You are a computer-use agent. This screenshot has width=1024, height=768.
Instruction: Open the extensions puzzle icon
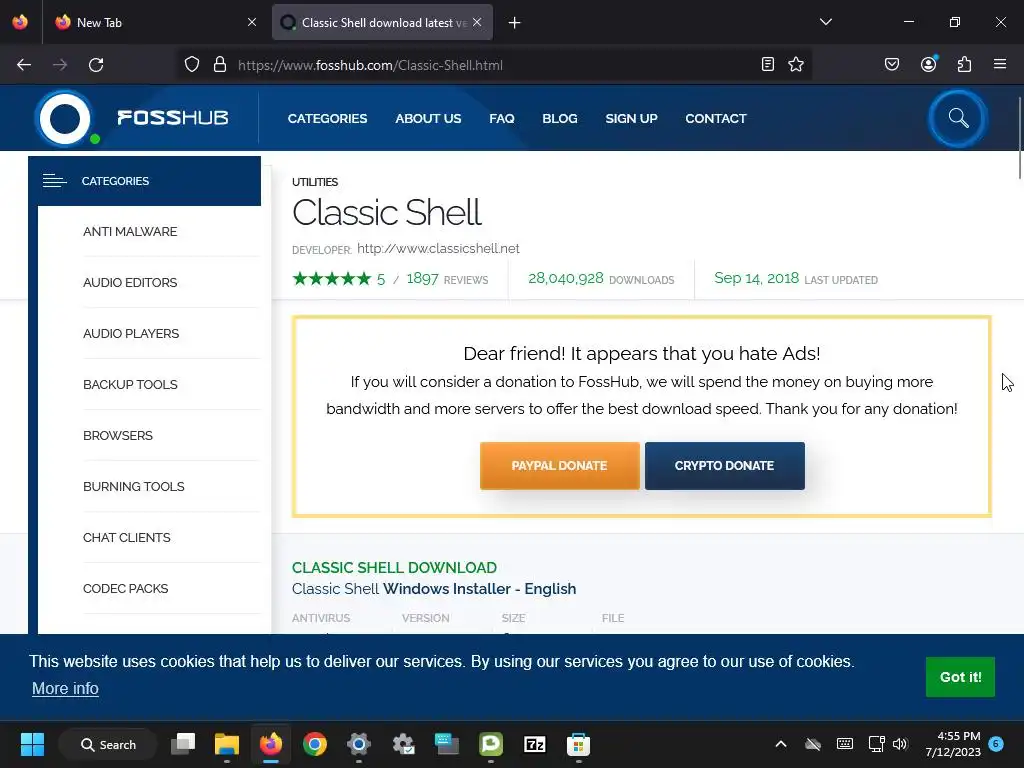click(965, 64)
